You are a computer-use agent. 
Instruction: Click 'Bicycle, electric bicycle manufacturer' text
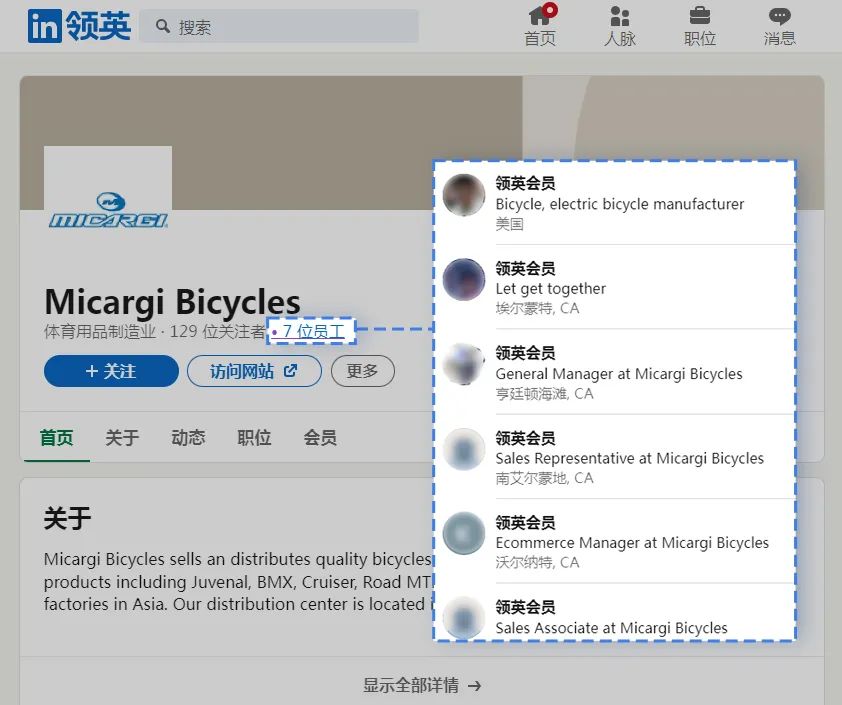(620, 204)
